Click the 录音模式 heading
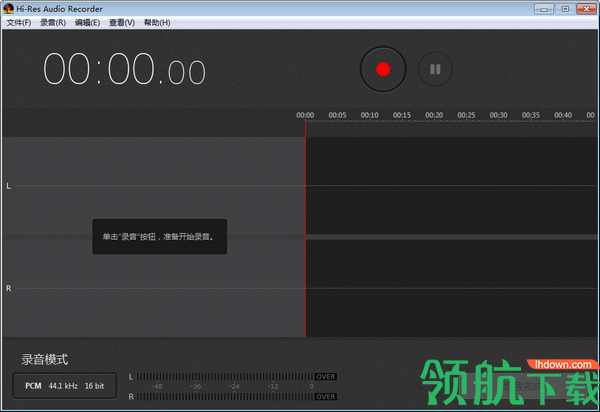This screenshot has width=600, height=412. pos(45,360)
